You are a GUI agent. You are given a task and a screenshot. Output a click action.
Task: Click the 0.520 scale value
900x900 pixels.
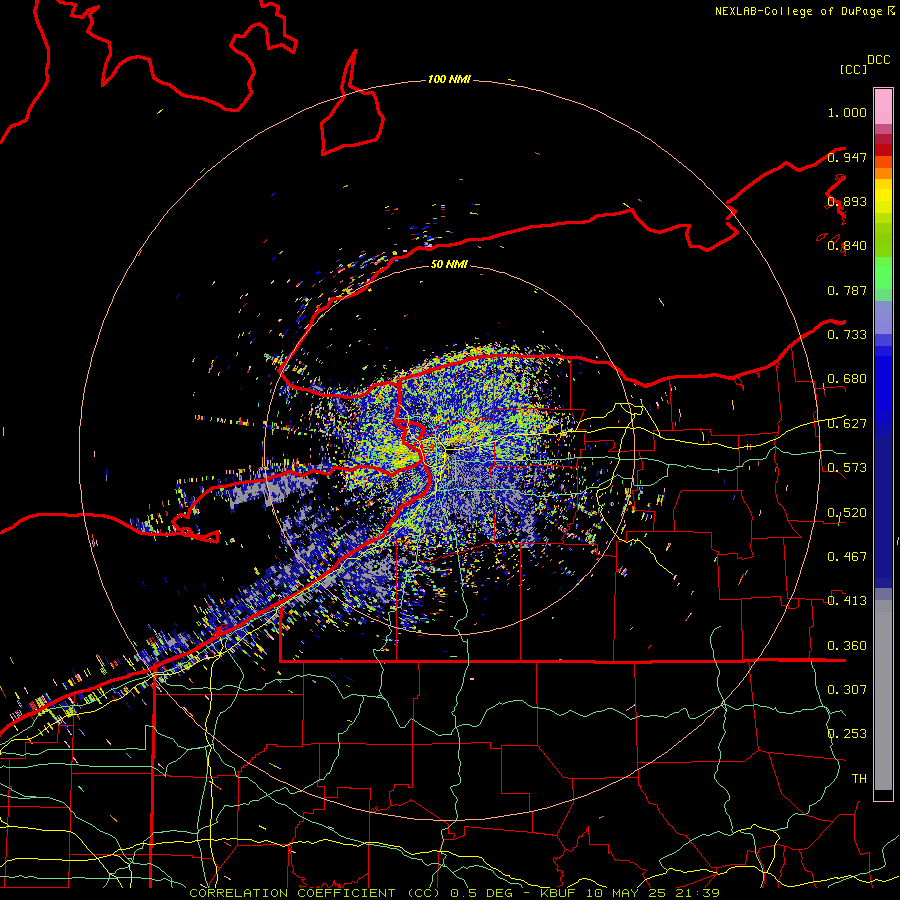click(x=847, y=513)
